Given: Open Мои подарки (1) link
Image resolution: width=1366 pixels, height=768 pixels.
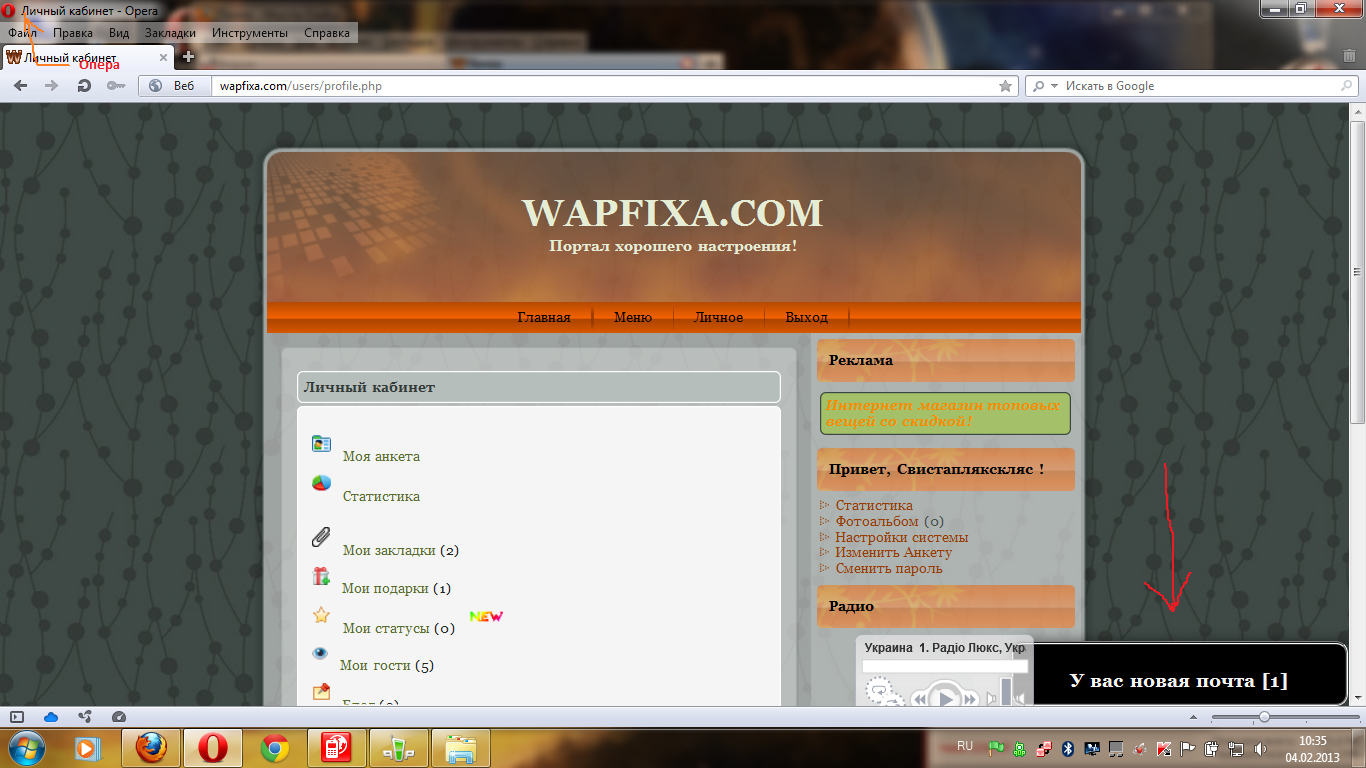Looking at the screenshot, I should point(396,588).
